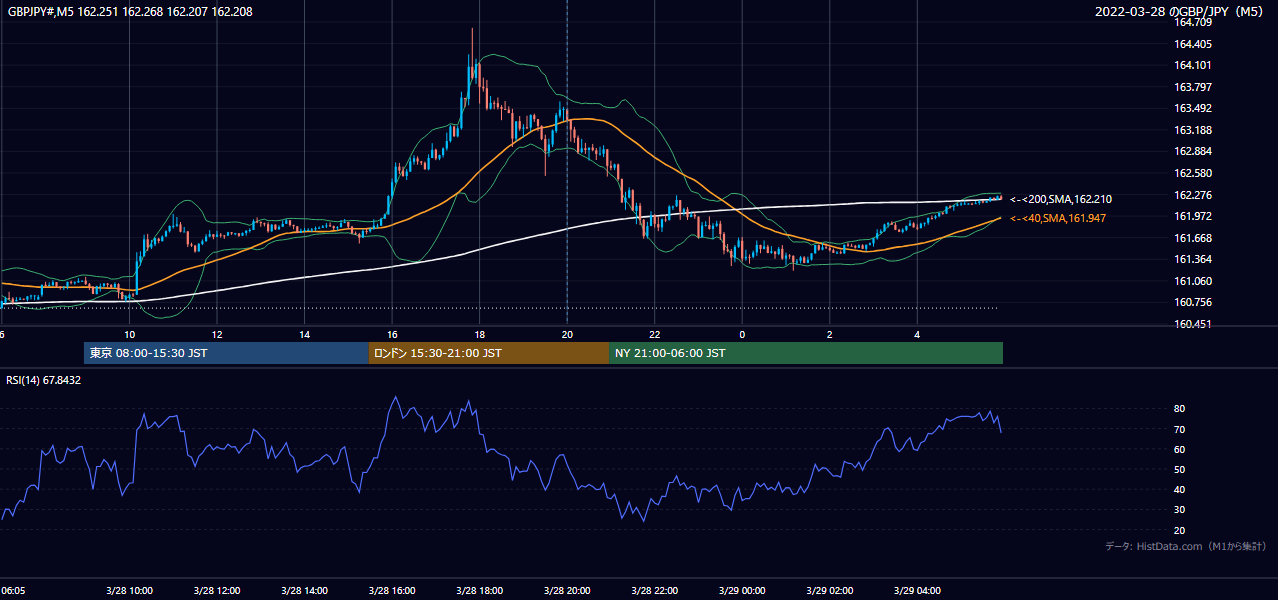Screen dimensions: 1278x600
Task: Click the RSI scale value 20
Action: (x=1180, y=530)
